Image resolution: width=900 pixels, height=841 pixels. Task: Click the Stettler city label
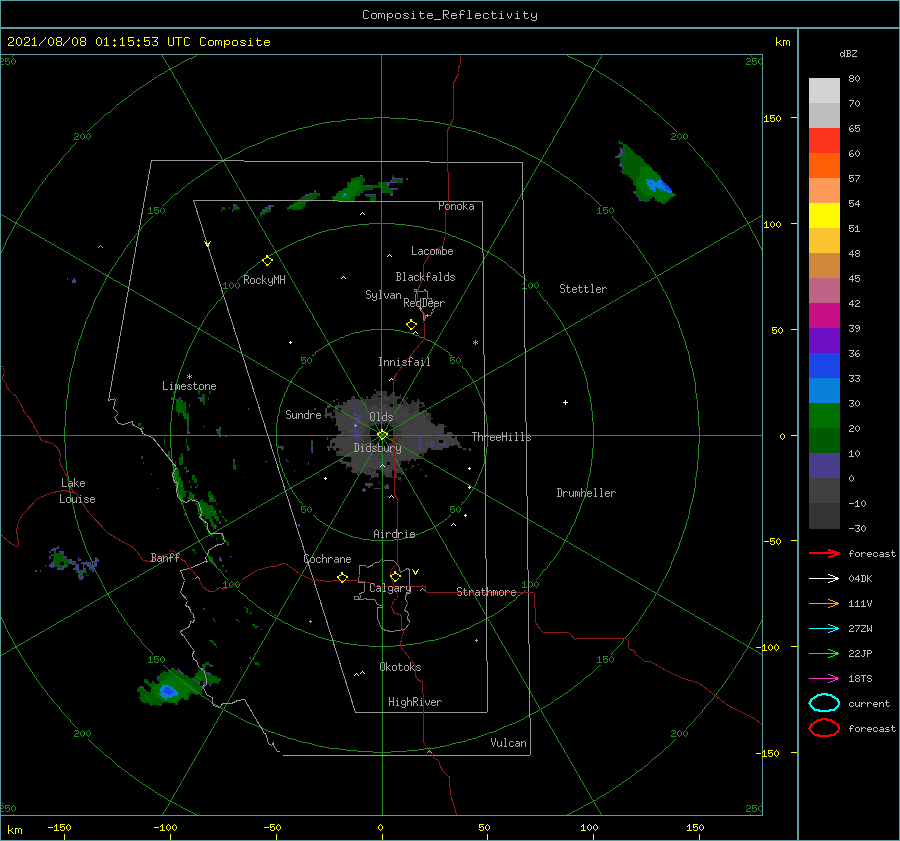583,289
